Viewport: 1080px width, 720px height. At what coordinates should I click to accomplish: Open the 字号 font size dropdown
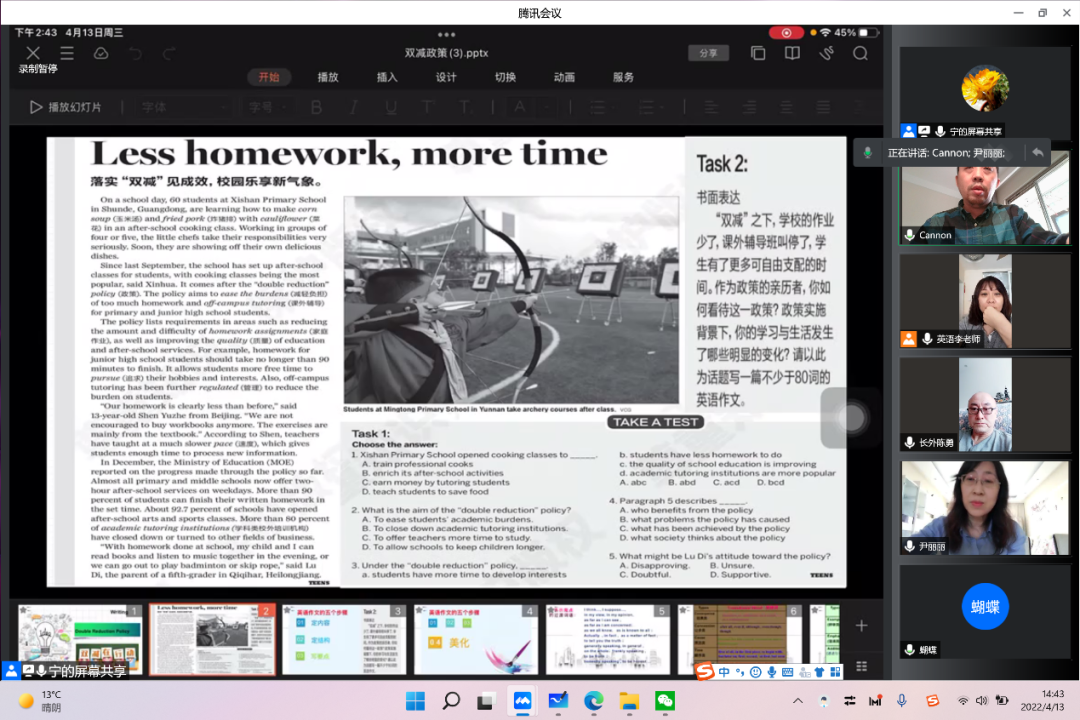tap(267, 107)
